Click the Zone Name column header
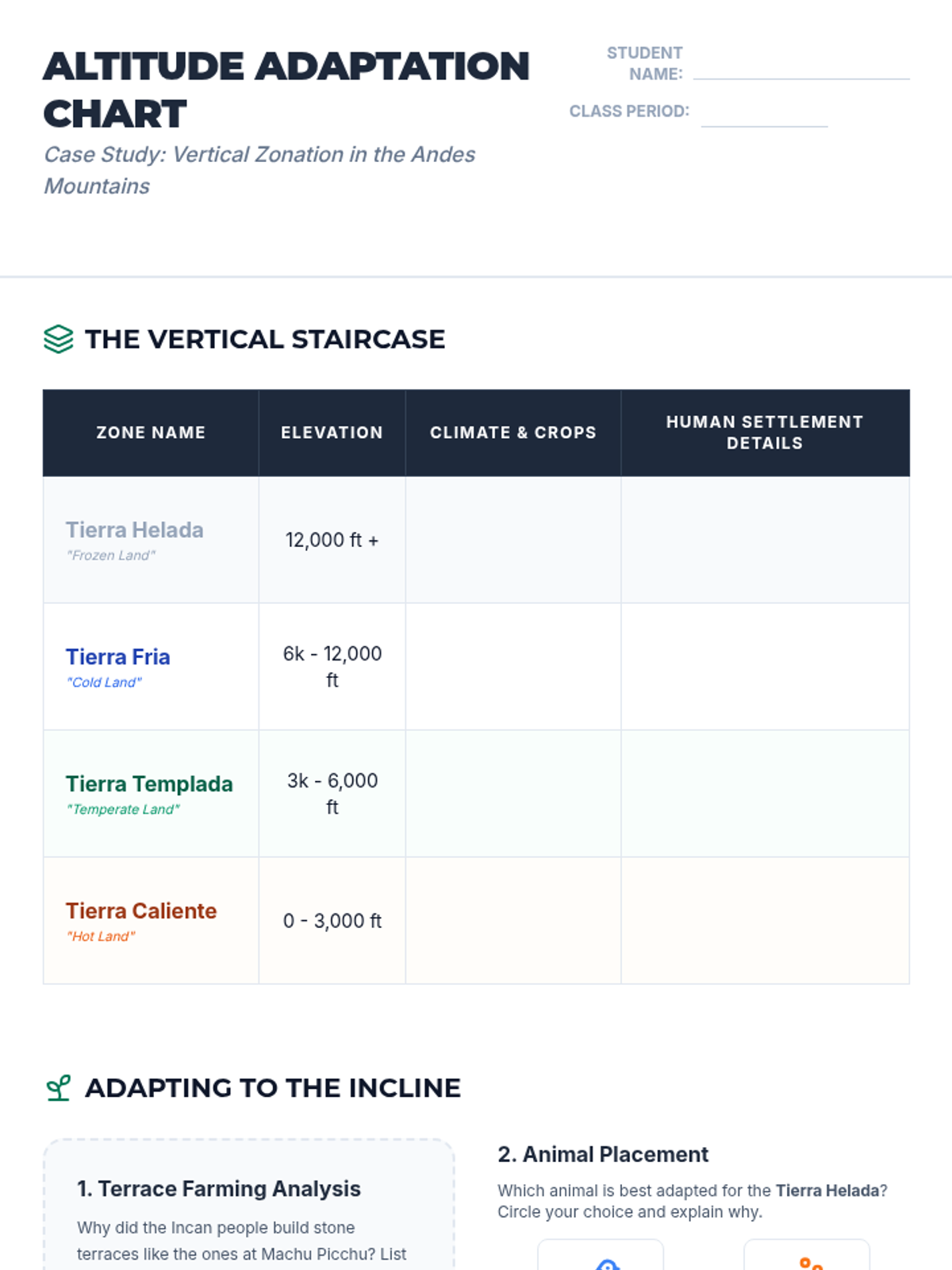Viewport: 952px width, 1270px height. pyautogui.click(x=151, y=433)
